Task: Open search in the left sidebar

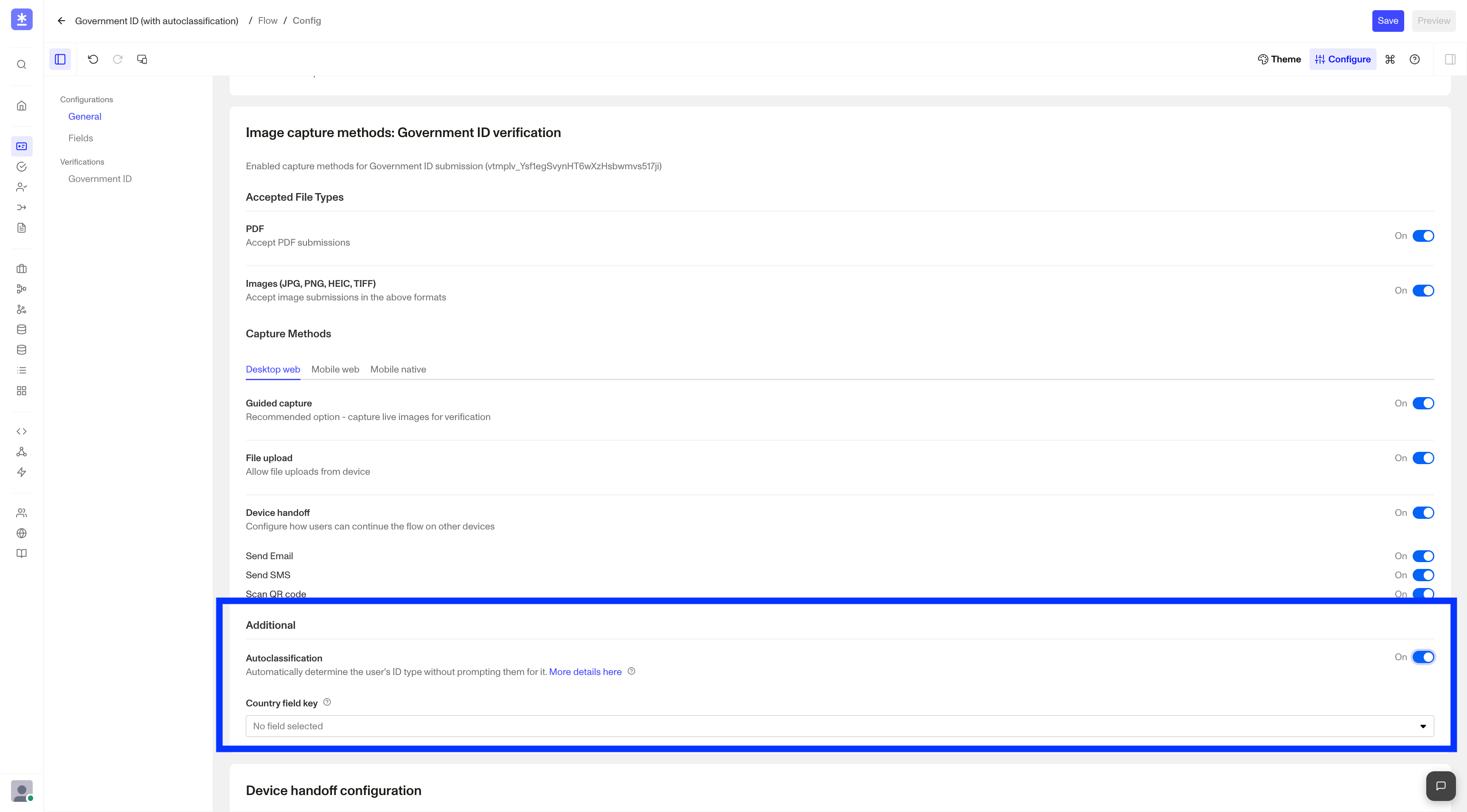Action: (22, 64)
